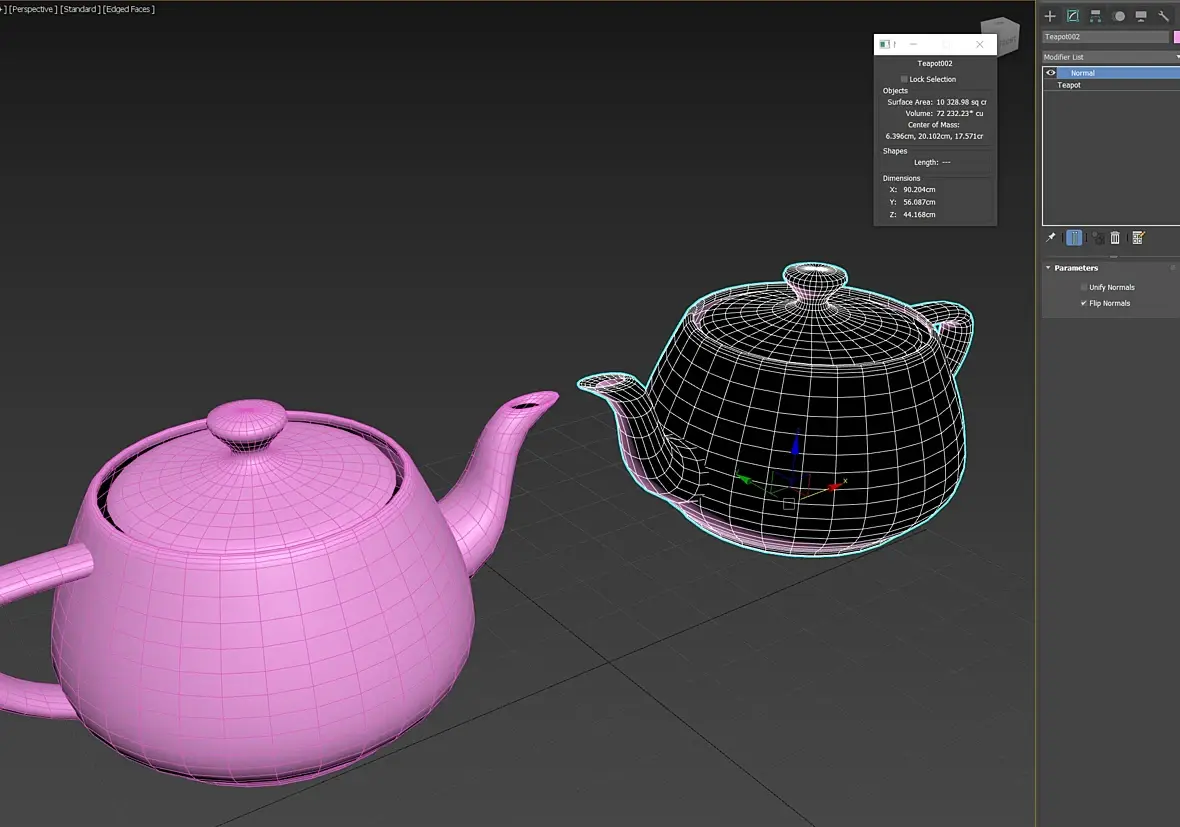The image size is (1180, 827).
Task: Open the Create panel plus icon
Action: 1050,16
